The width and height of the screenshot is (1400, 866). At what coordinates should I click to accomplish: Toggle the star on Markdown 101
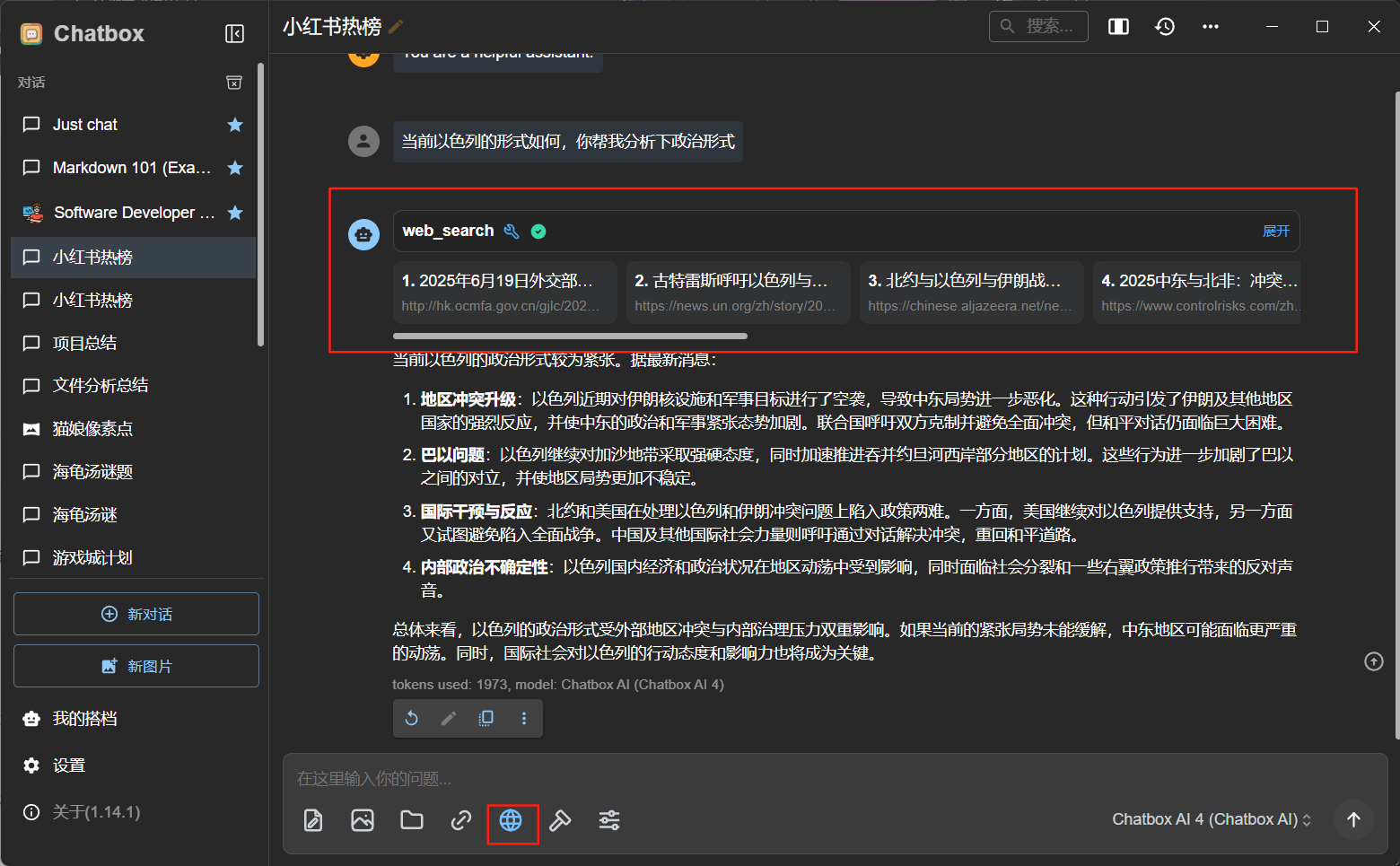point(235,168)
